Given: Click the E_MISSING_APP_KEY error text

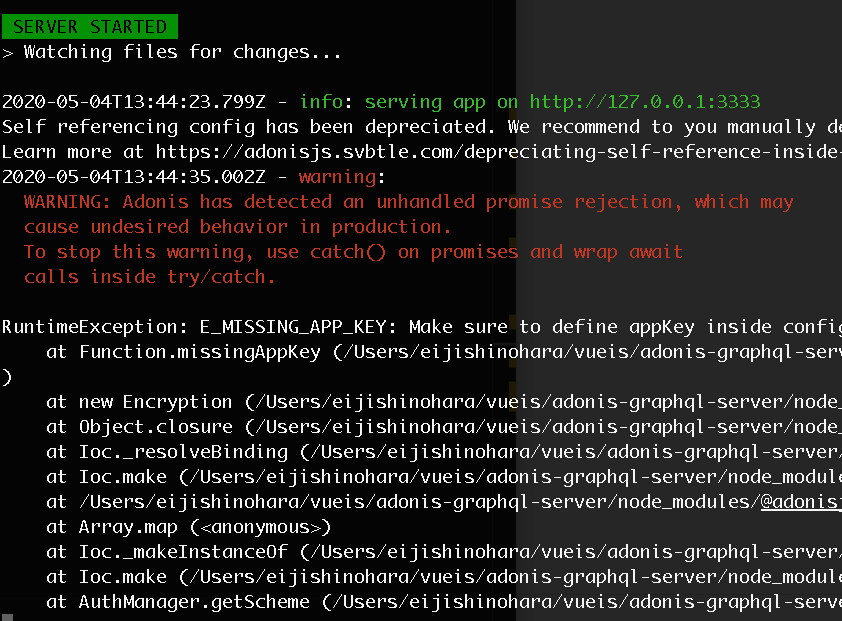Looking at the screenshot, I should [x=298, y=327].
